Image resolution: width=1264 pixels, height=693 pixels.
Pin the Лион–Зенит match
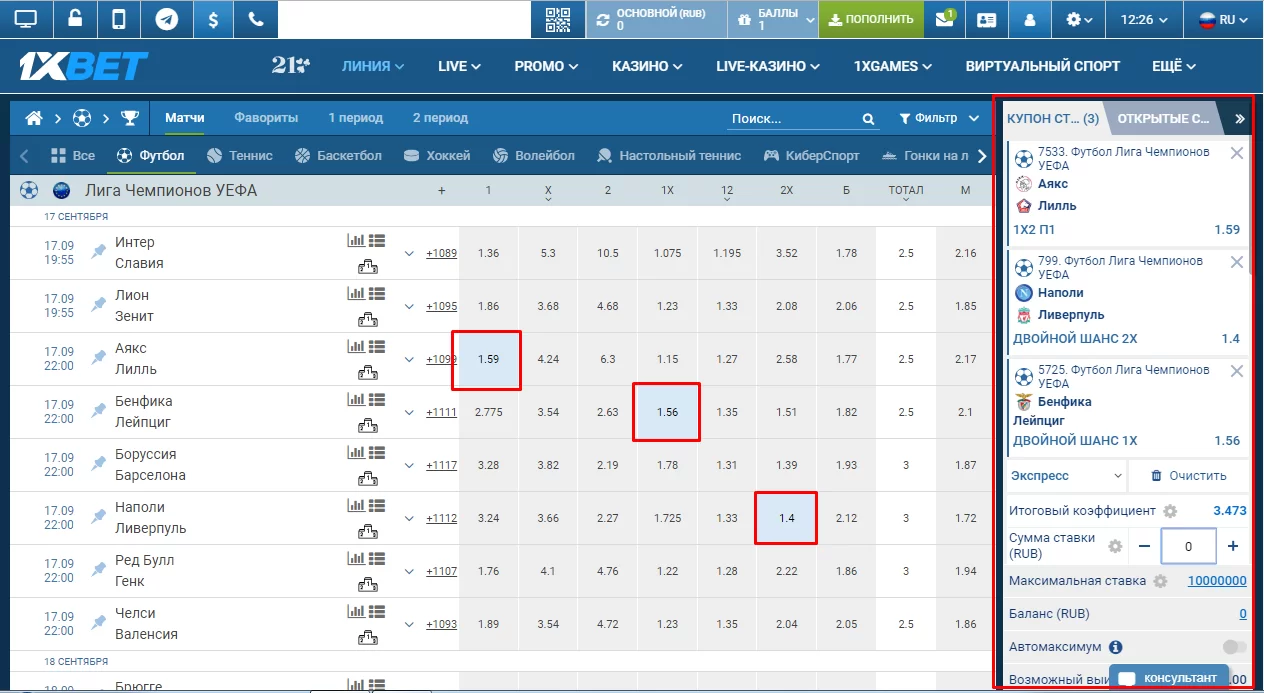coord(98,305)
